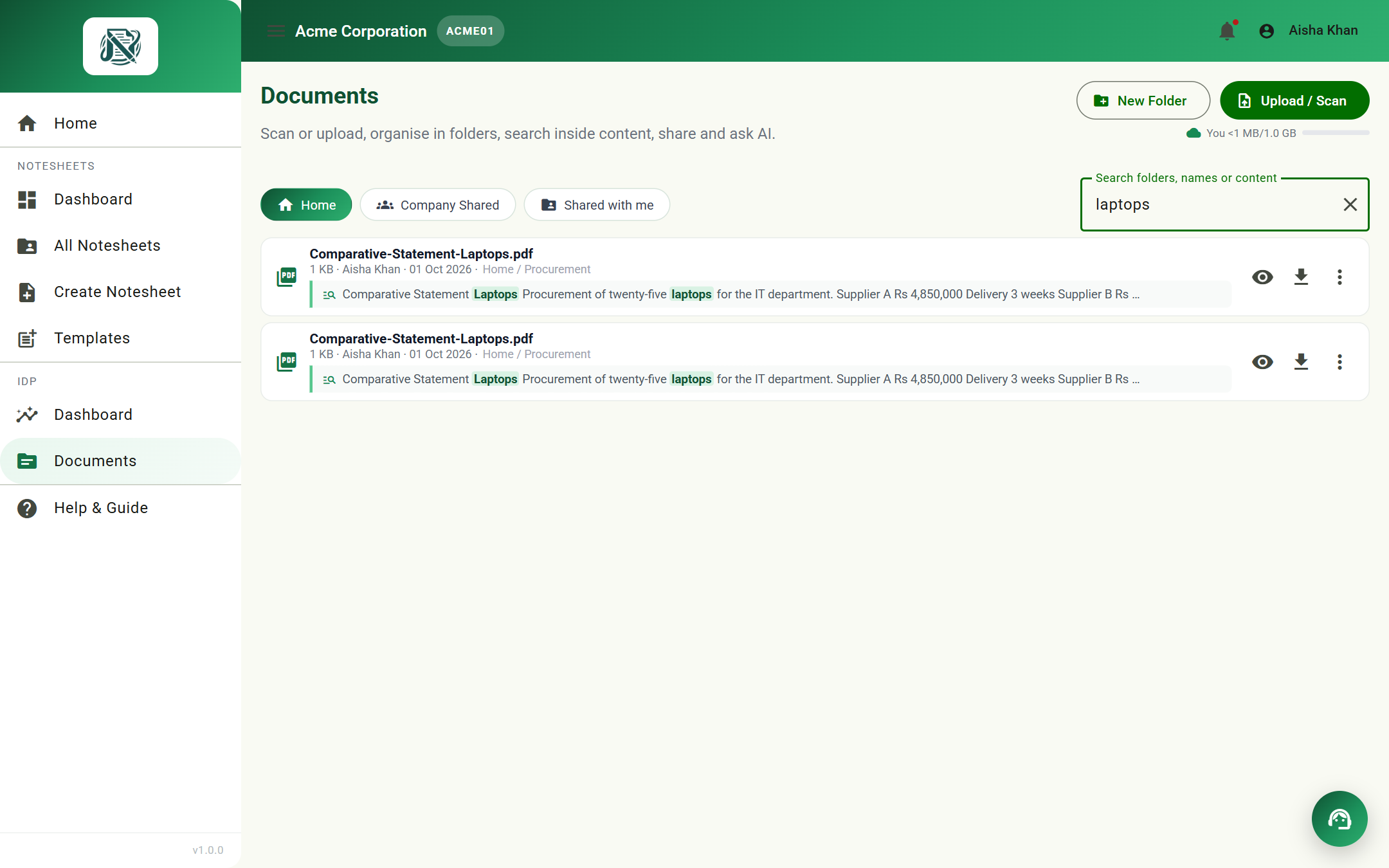1389x868 pixels.
Task: Create a New Folder
Action: [1143, 100]
